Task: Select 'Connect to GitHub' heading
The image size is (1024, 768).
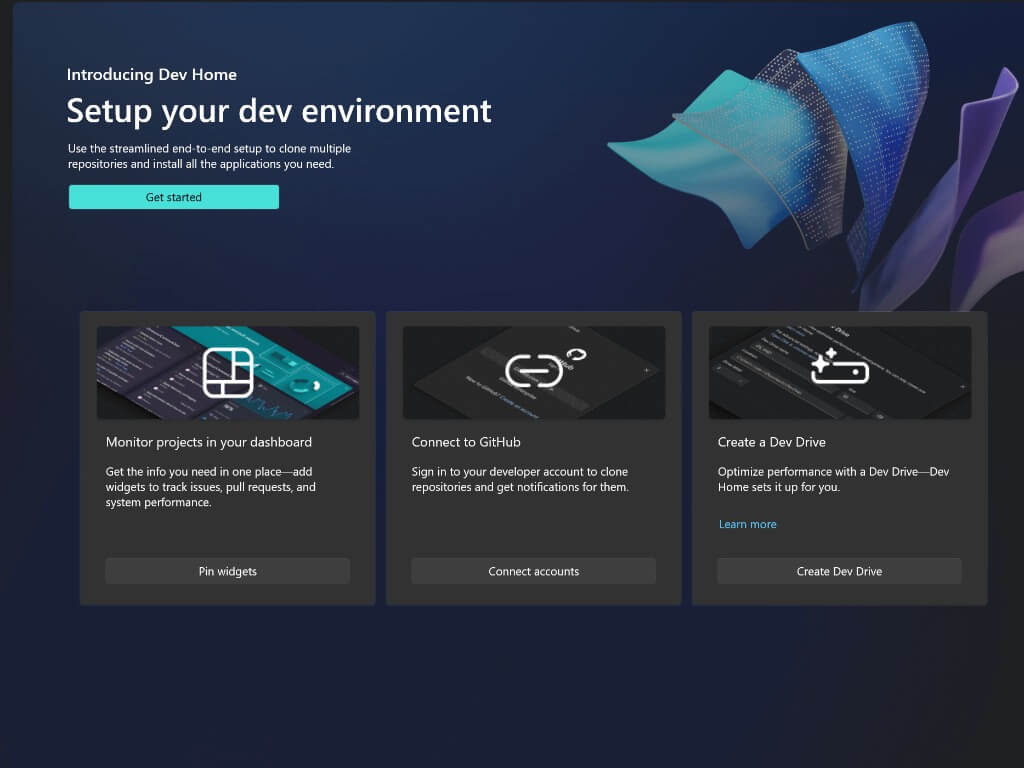Action: 466,442
